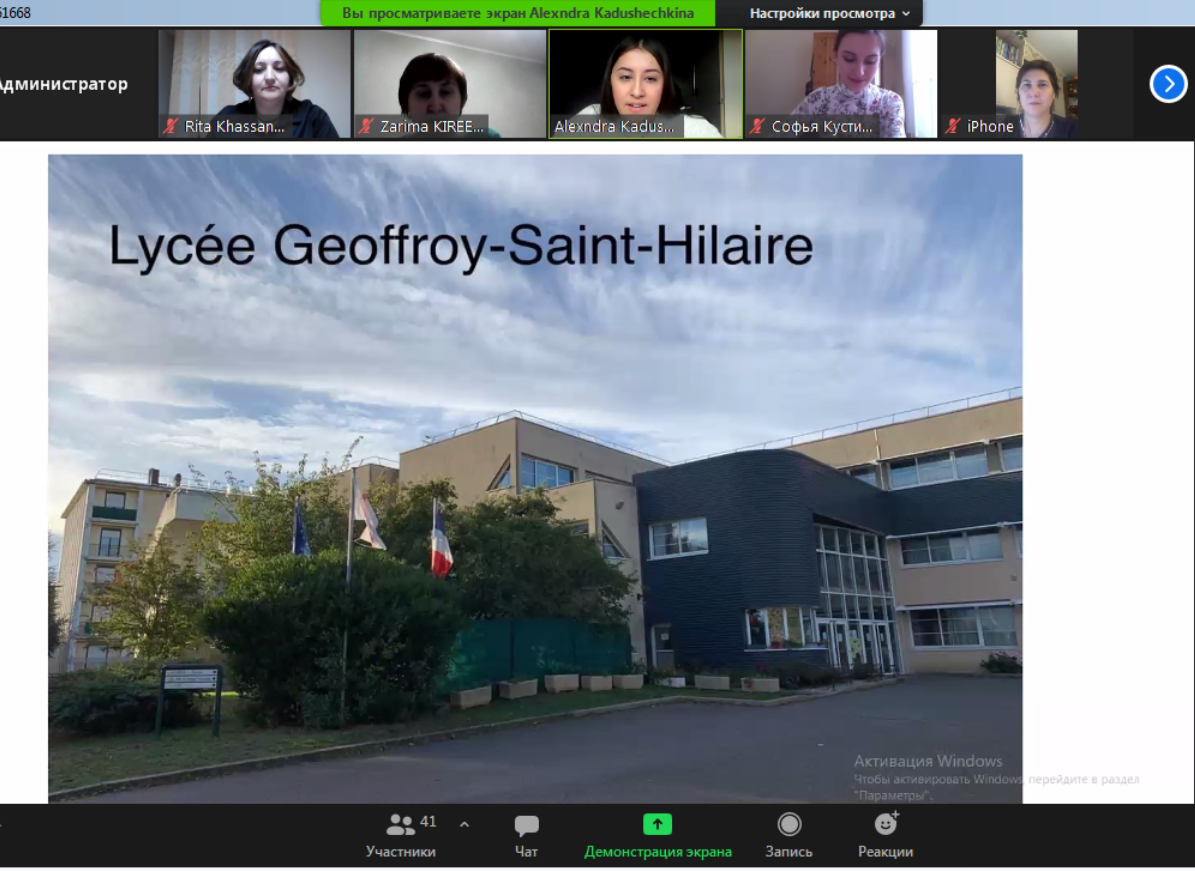
Task: Click the Lycée Geoffroy-Saint-Hilaire slide title
Action: pos(460,246)
